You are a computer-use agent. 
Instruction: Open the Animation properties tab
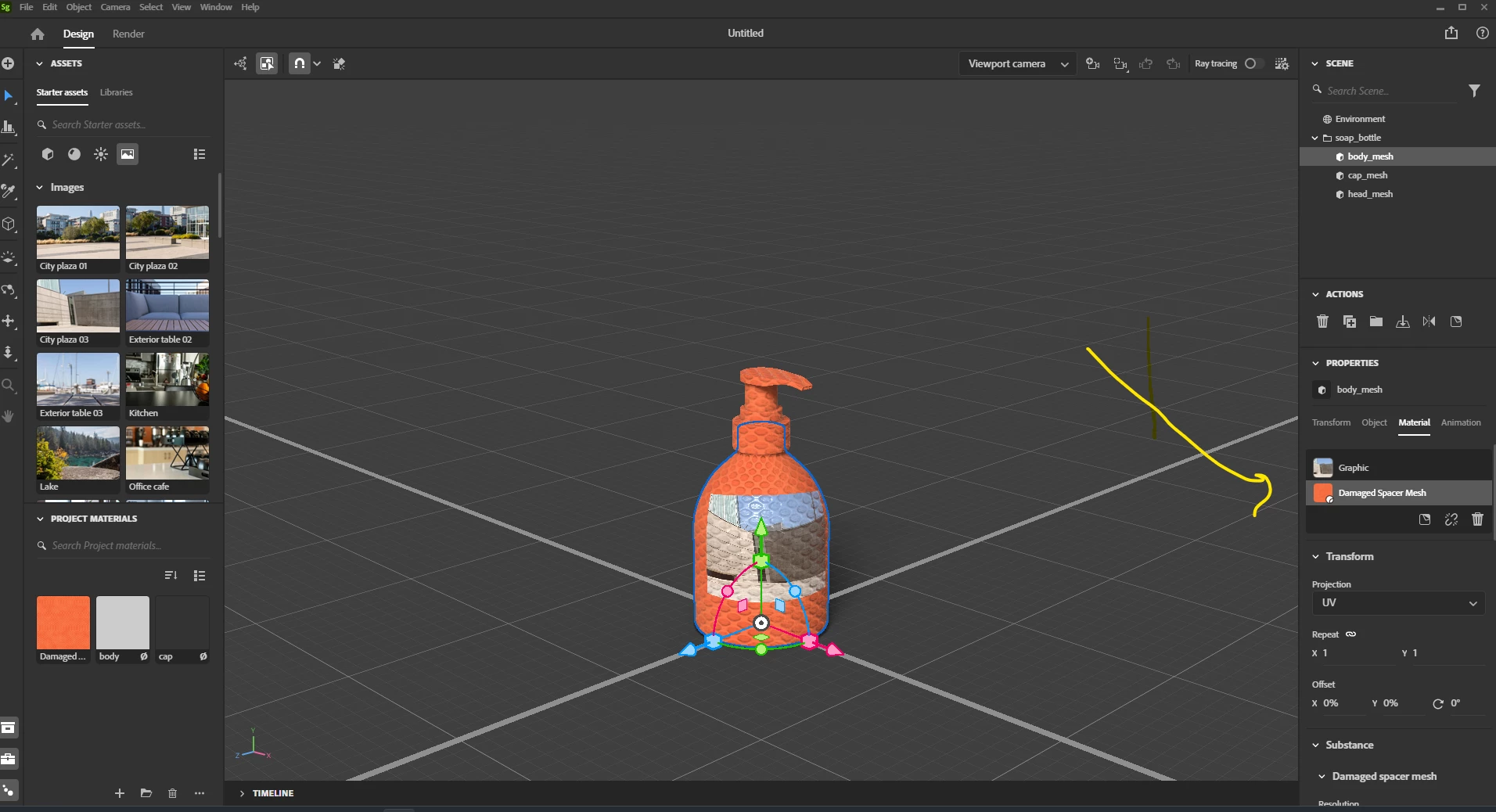point(1461,422)
